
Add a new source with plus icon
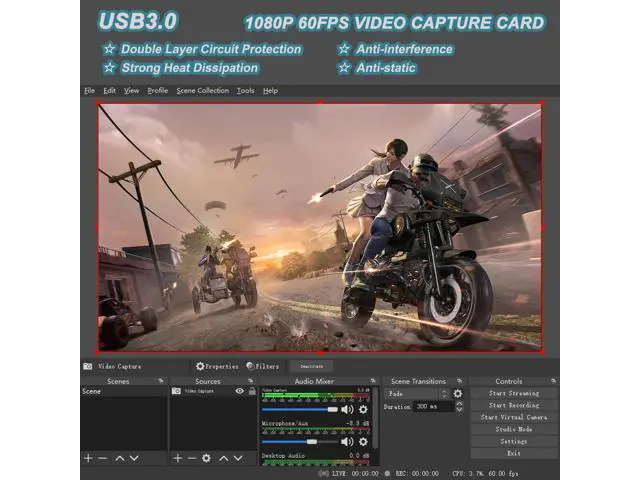coord(178,458)
